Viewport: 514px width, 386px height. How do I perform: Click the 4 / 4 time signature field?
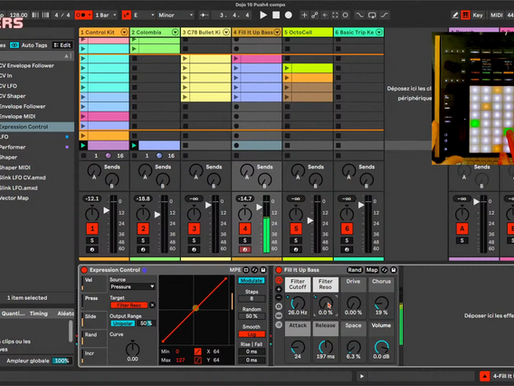coord(62,15)
